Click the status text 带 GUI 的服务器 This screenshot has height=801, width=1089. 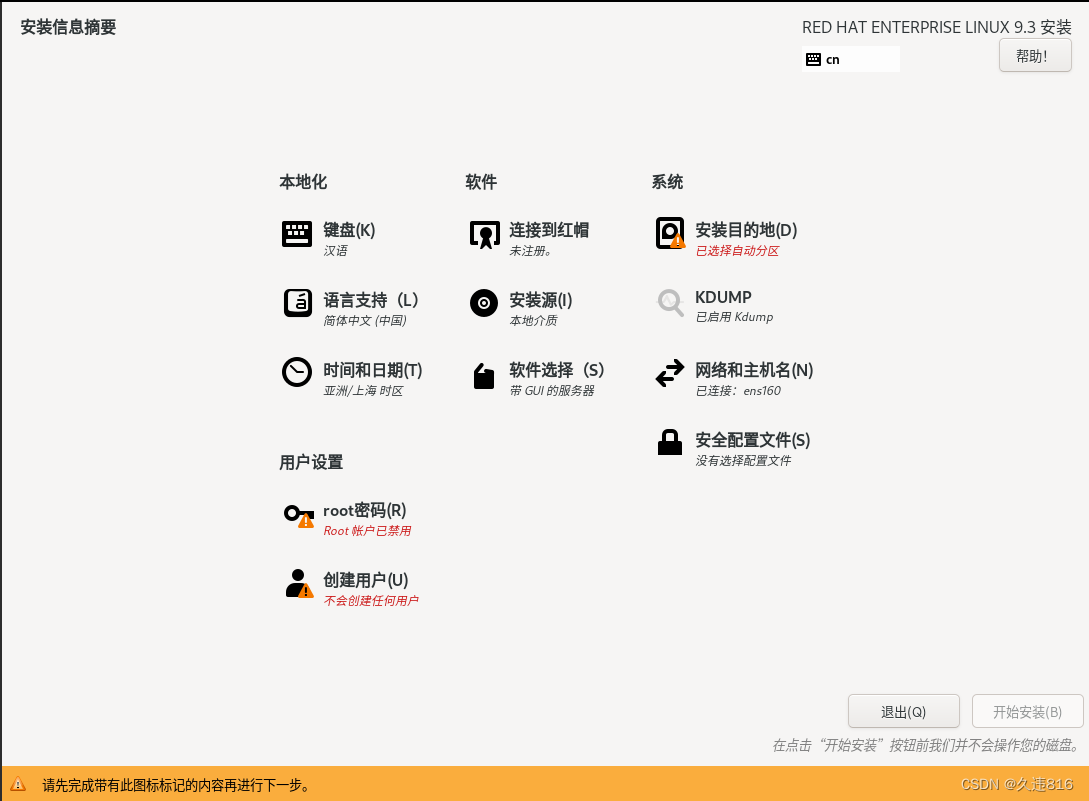552,391
